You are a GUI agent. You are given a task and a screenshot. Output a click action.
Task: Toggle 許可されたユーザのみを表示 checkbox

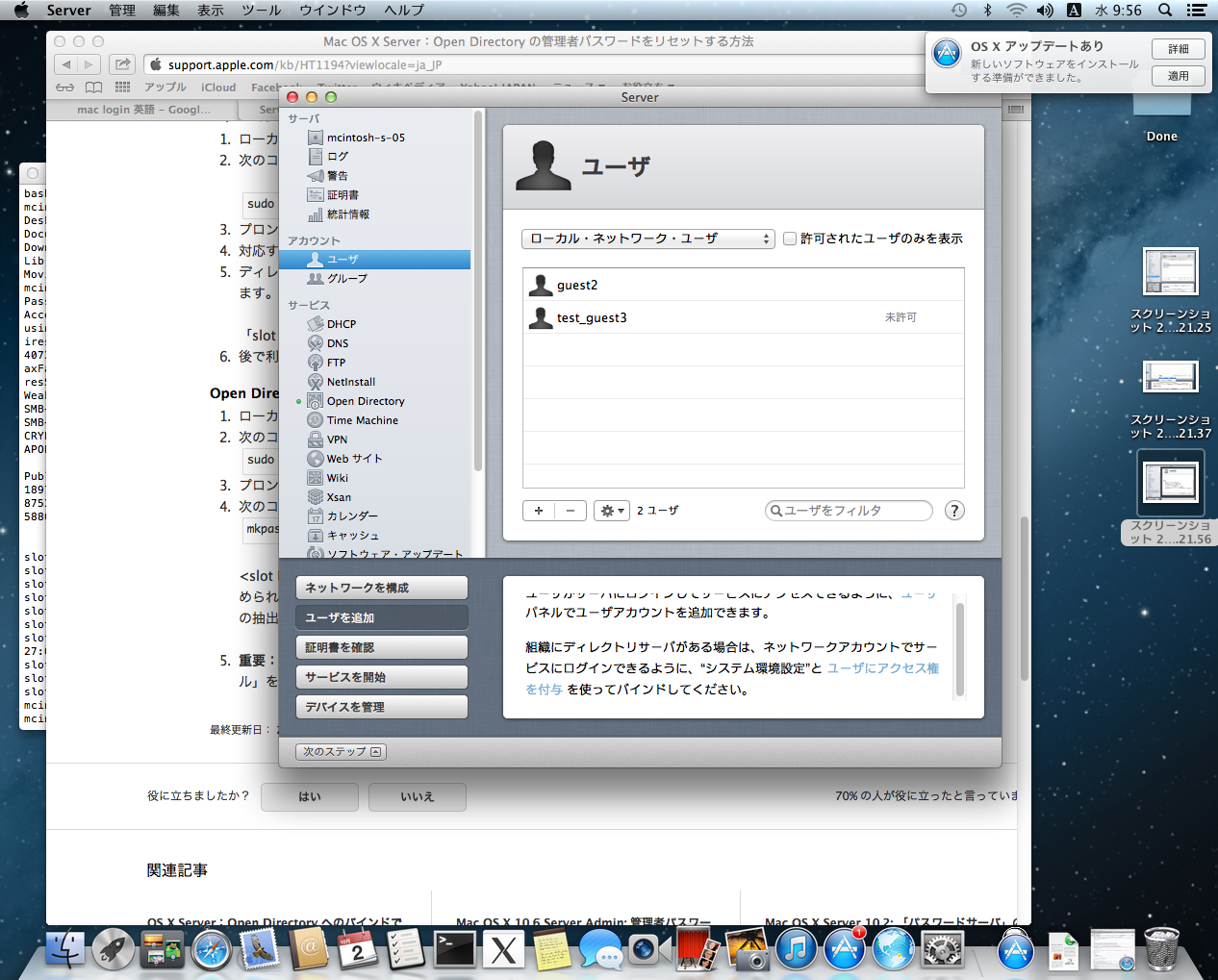790,239
